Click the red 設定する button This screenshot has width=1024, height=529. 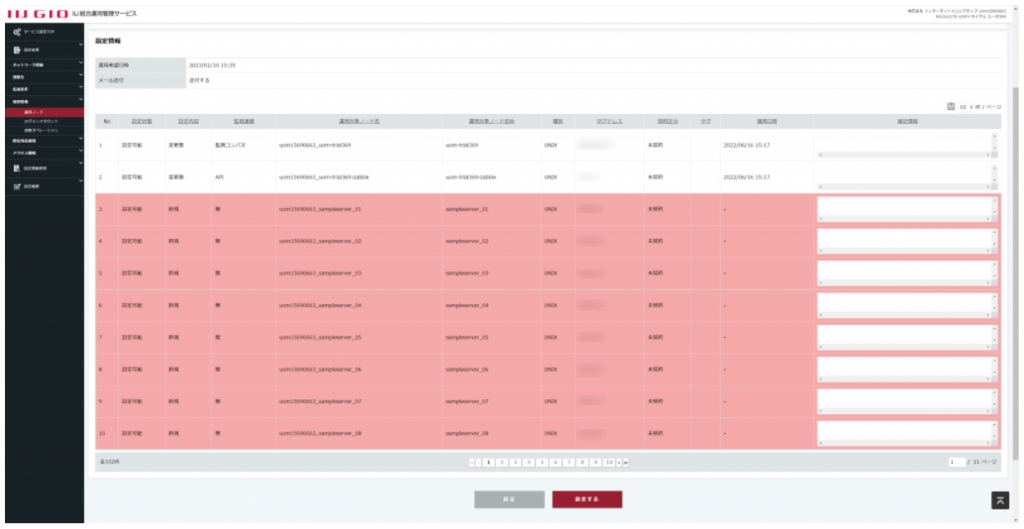[x=587, y=499]
